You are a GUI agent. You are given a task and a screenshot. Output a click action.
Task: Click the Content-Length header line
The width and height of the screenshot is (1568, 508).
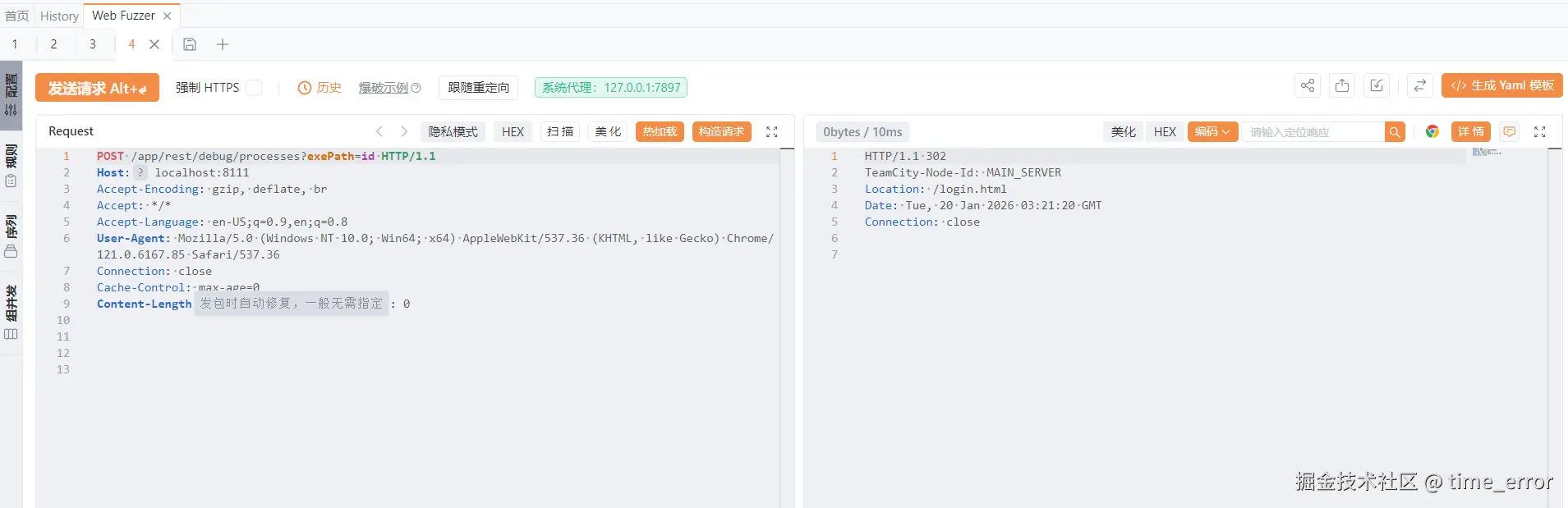click(253, 304)
